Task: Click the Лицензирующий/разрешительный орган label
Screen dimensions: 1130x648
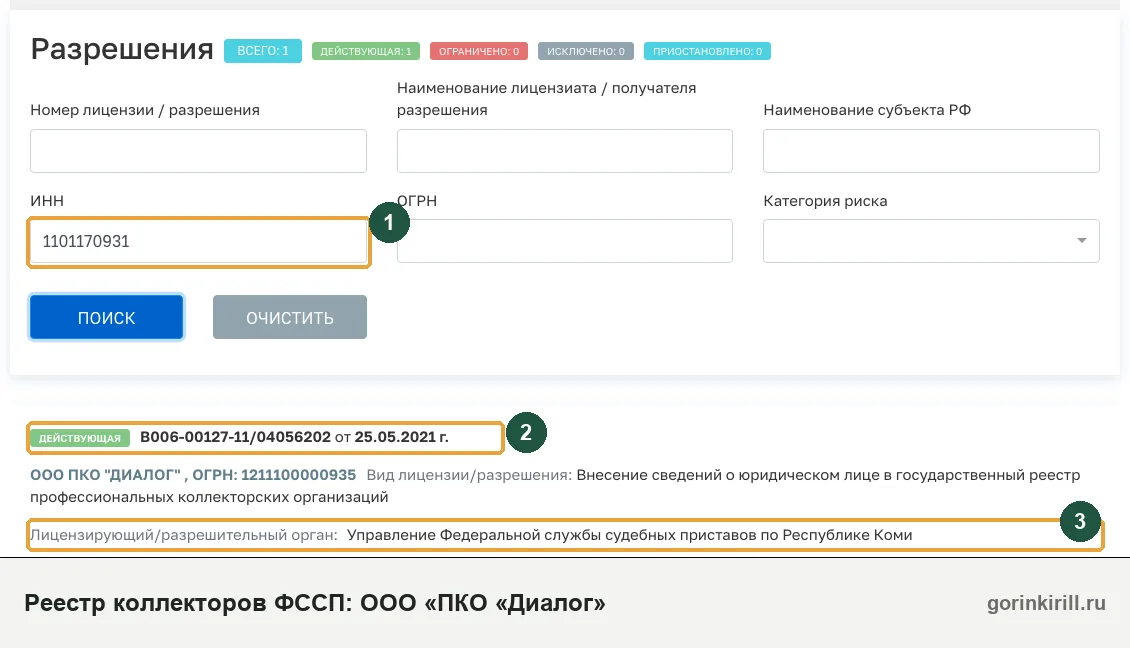Action: (x=184, y=535)
